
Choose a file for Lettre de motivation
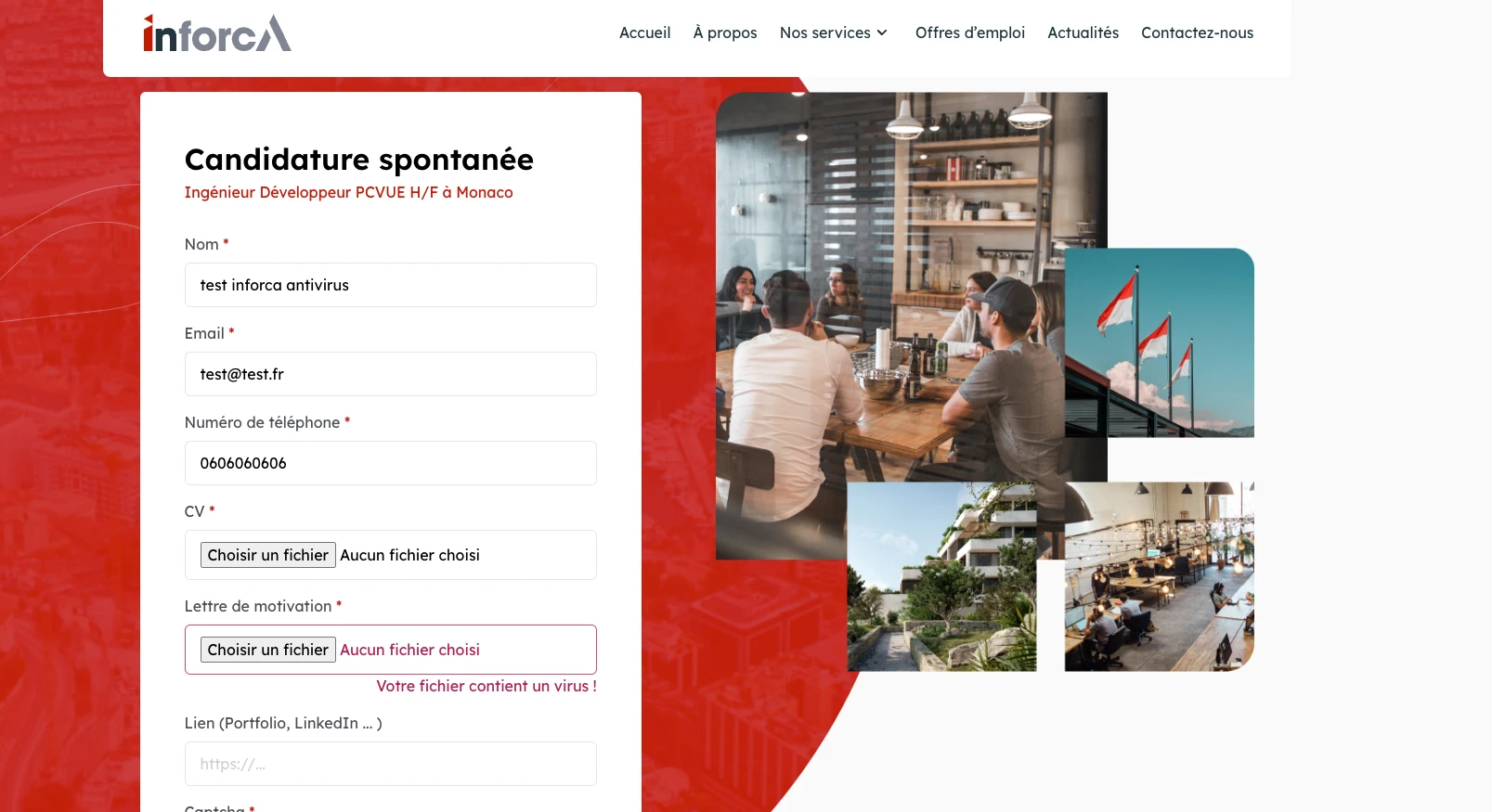(268, 650)
